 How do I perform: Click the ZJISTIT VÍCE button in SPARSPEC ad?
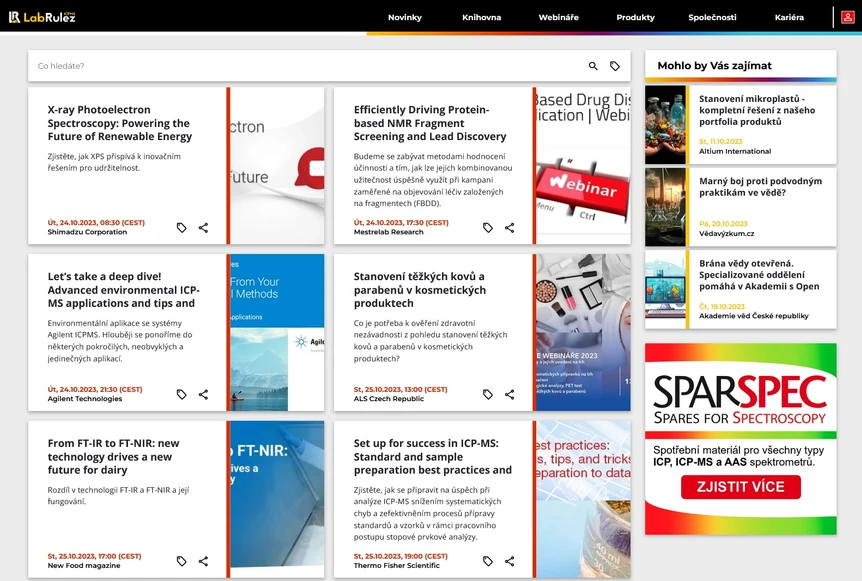click(741, 487)
